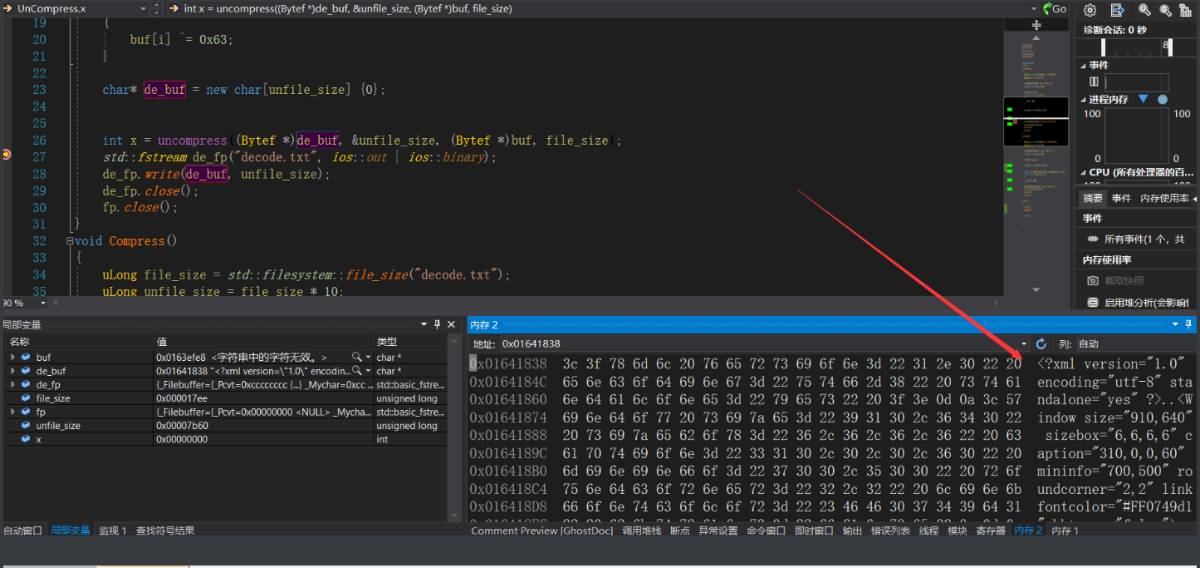Pin the 局部变量 panel
Image resolution: width=1200 pixels, height=568 pixels.
point(437,325)
